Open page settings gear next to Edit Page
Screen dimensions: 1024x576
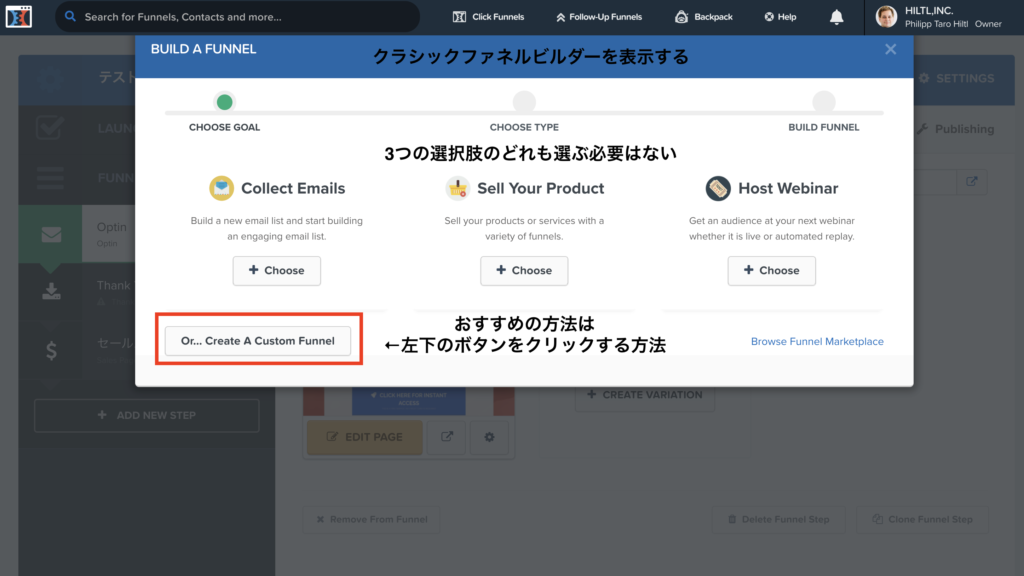tap(489, 437)
